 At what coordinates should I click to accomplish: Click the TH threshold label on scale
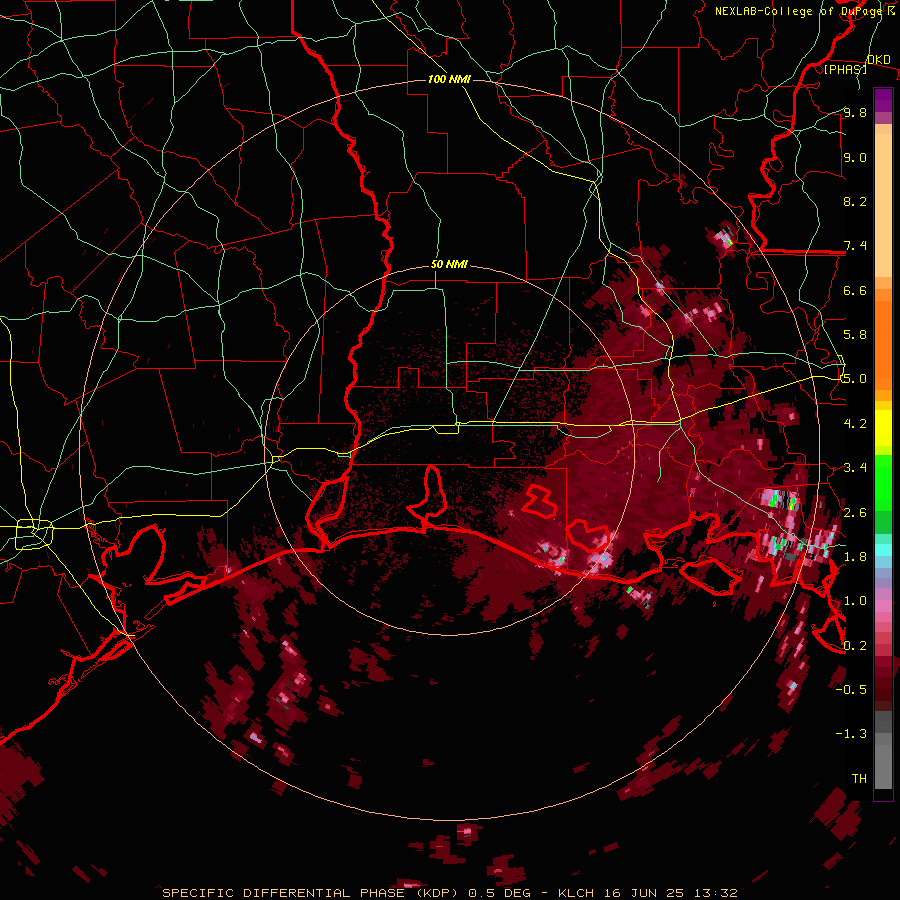click(859, 778)
